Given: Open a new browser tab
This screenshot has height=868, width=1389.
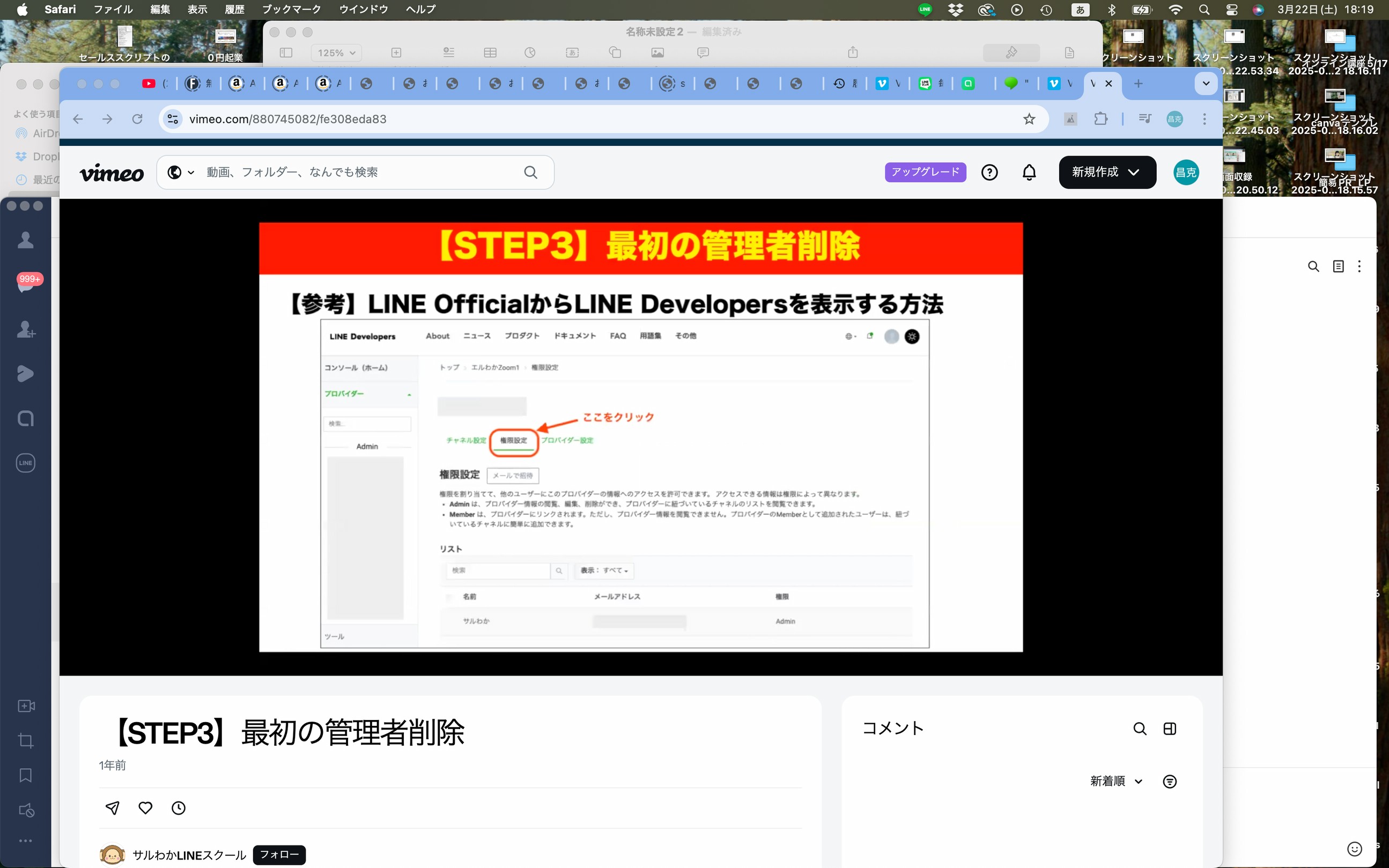Looking at the screenshot, I should 1138,84.
